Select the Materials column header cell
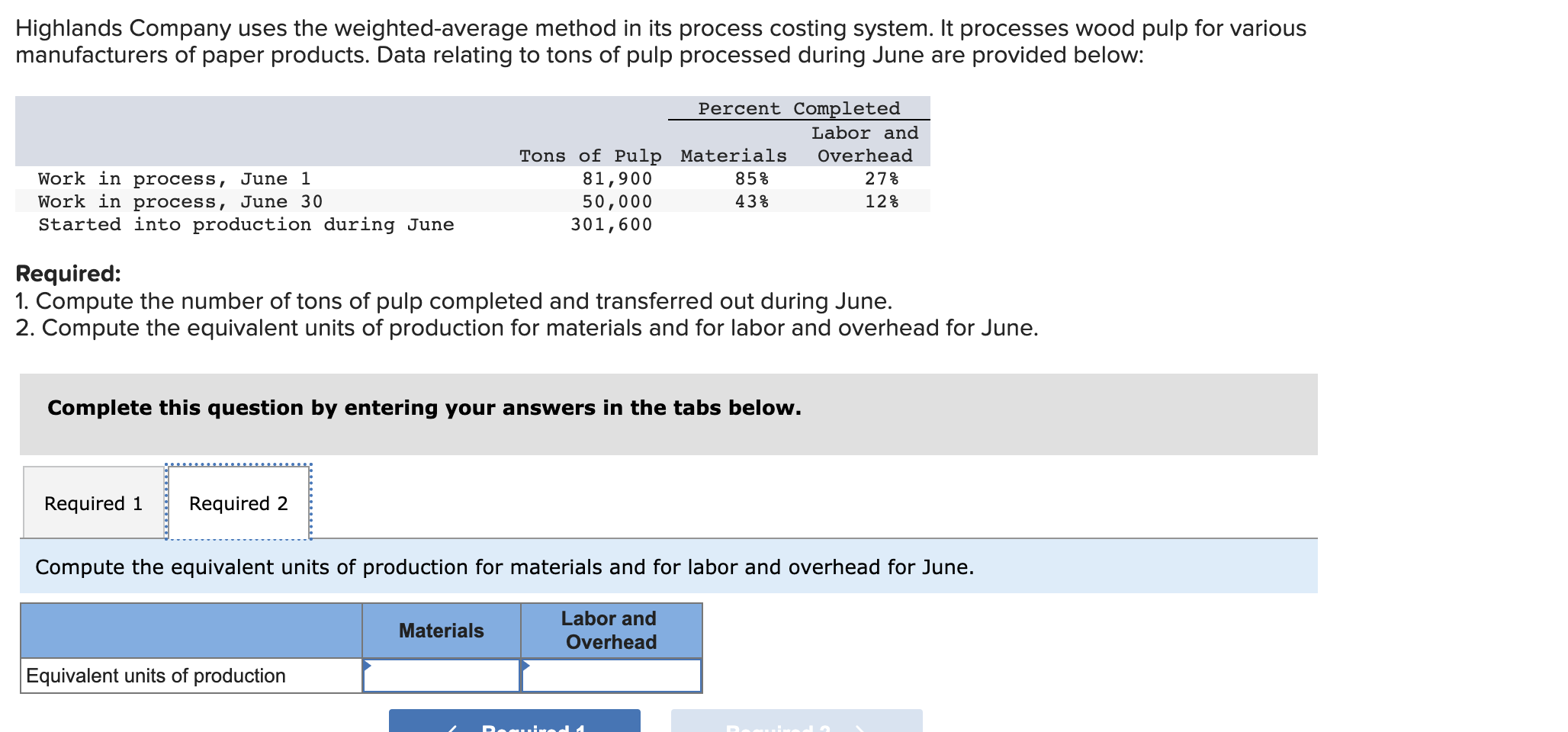 tap(441, 630)
